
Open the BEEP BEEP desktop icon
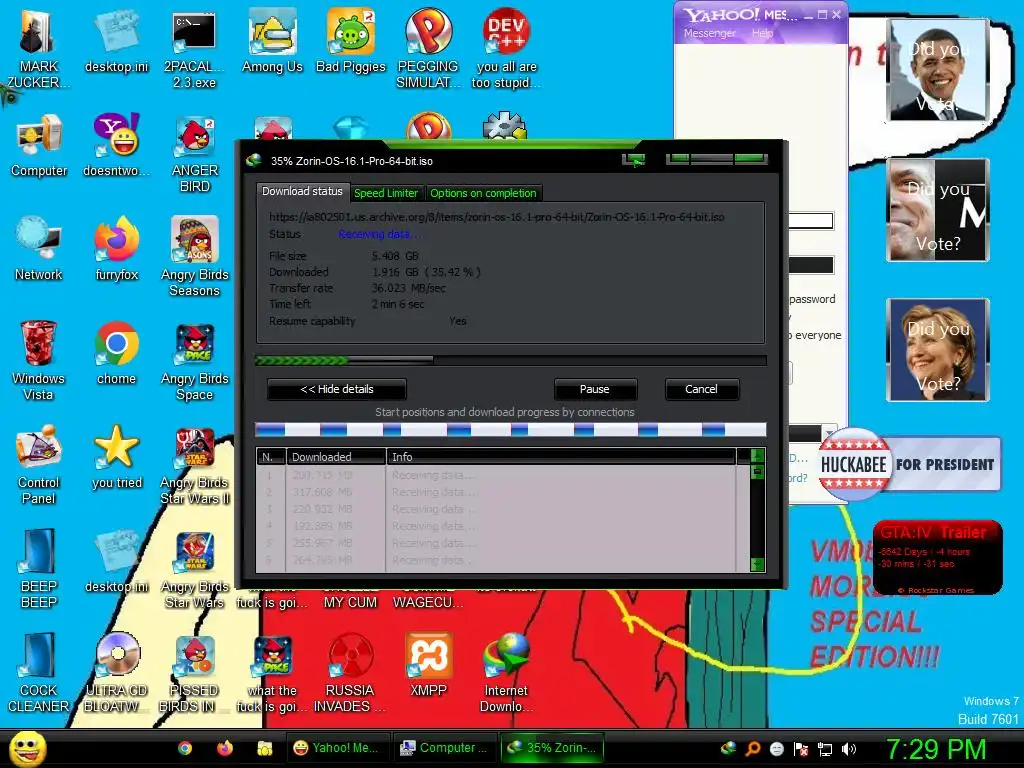pos(39,568)
